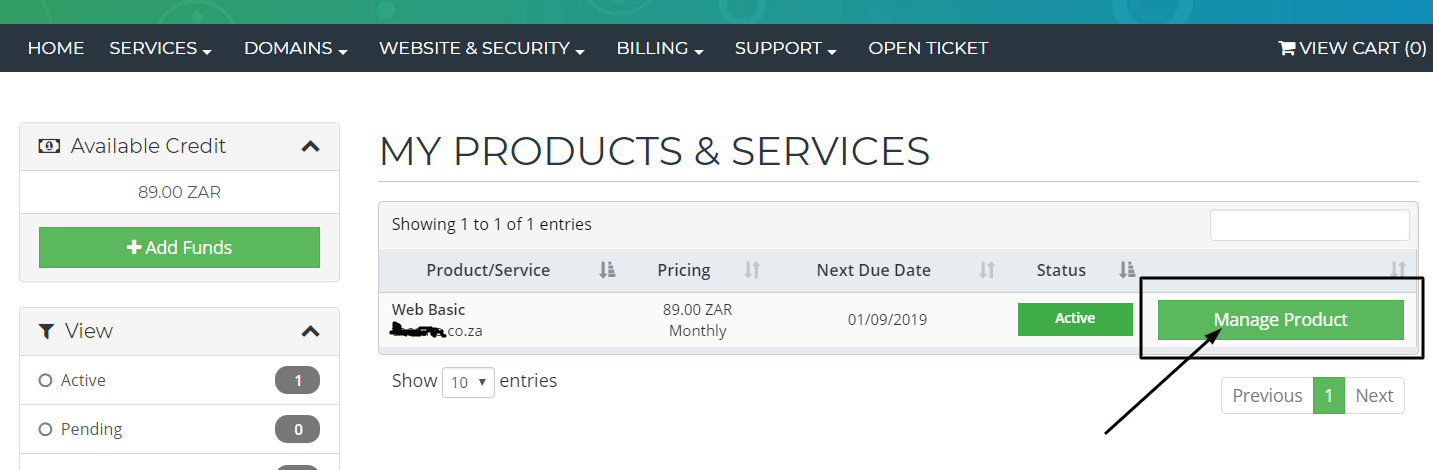Image resolution: width=1433 pixels, height=470 pixels.
Task: Focus the table search input field
Action: click(1309, 225)
